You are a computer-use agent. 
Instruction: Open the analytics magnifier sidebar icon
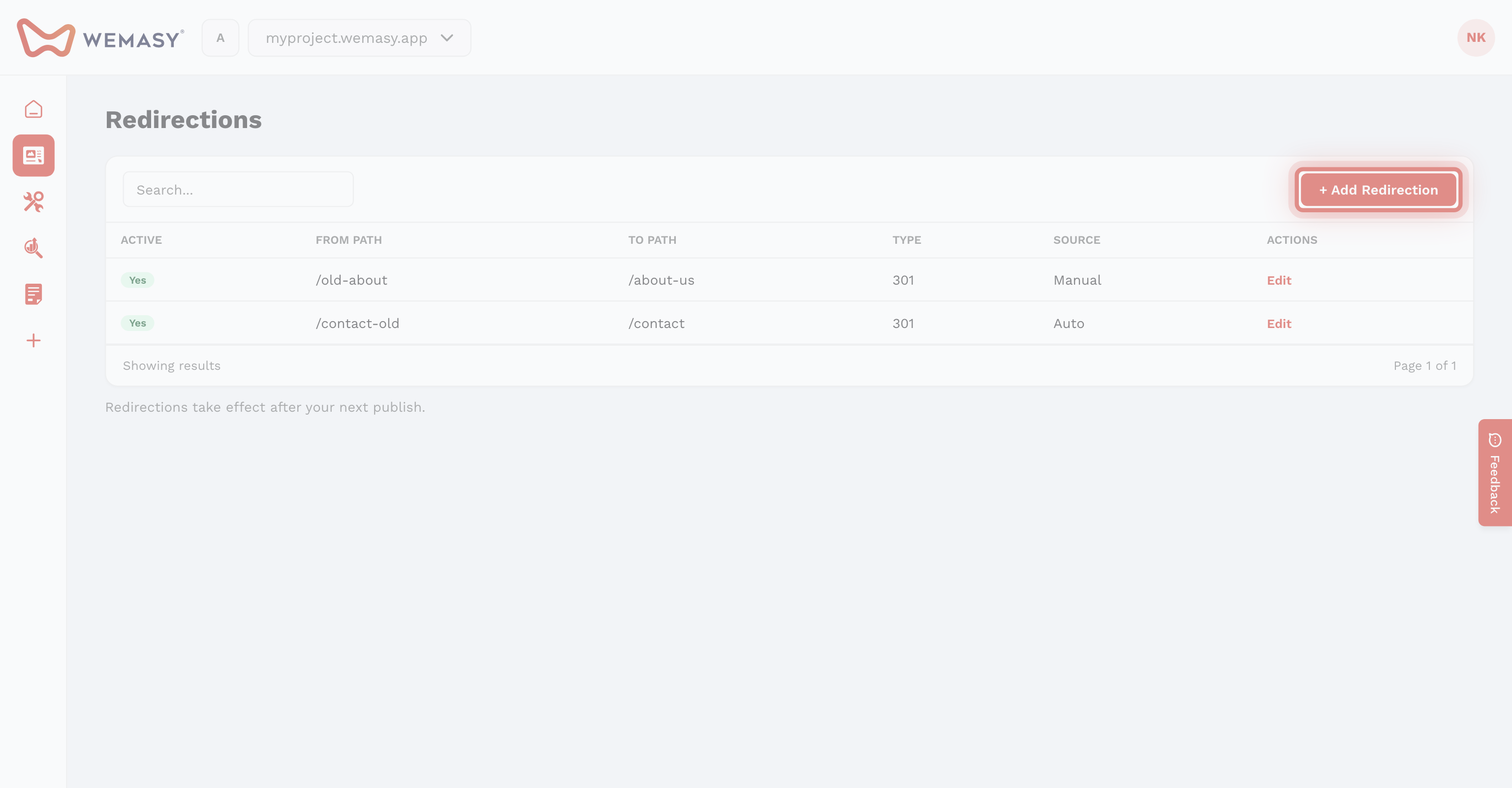point(33,248)
